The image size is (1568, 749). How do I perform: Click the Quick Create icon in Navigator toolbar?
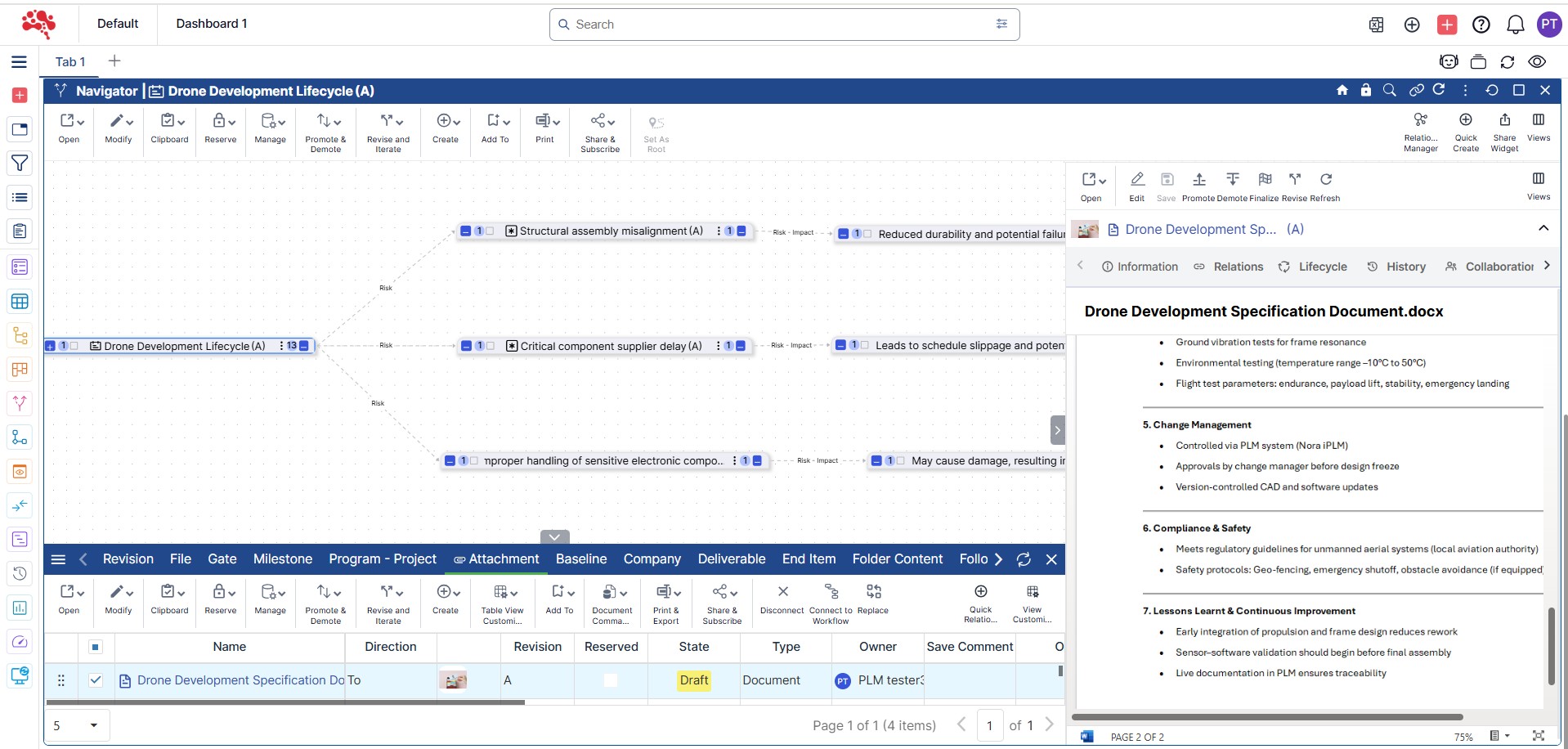tap(1465, 121)
